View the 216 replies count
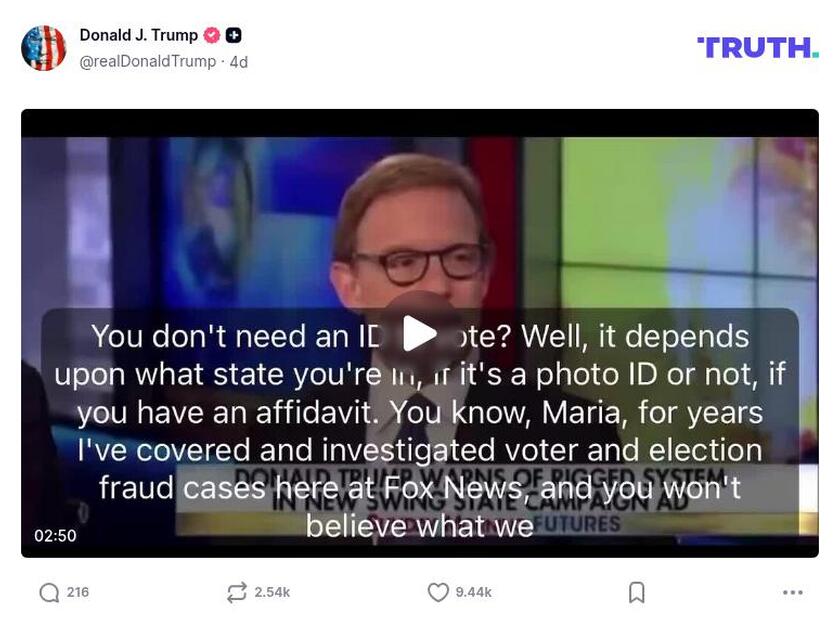The width and height of the screenshot is (840, 632). click(x=78, y=592)
